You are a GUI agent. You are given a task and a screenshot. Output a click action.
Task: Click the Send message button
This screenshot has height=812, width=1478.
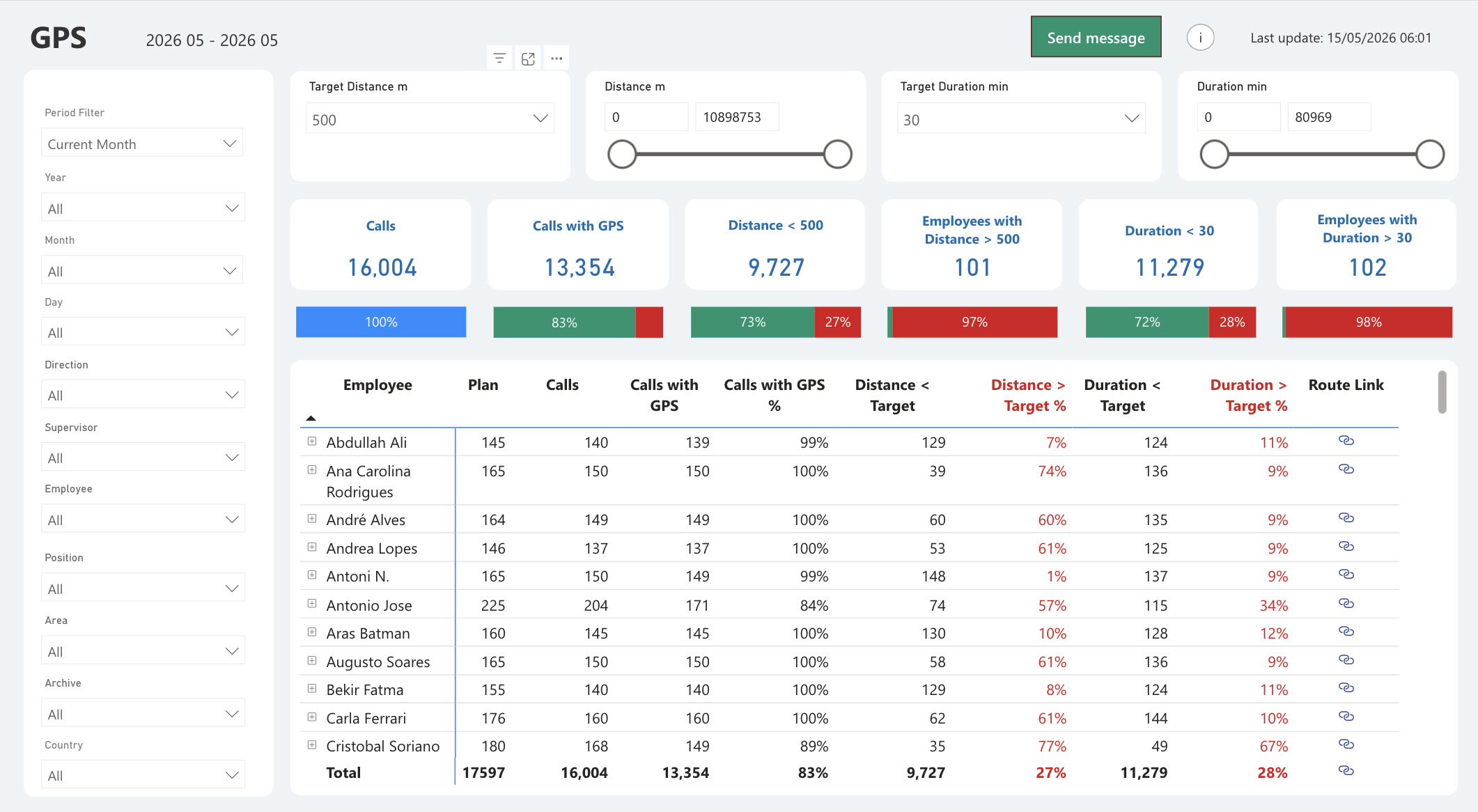(1096, 38)
